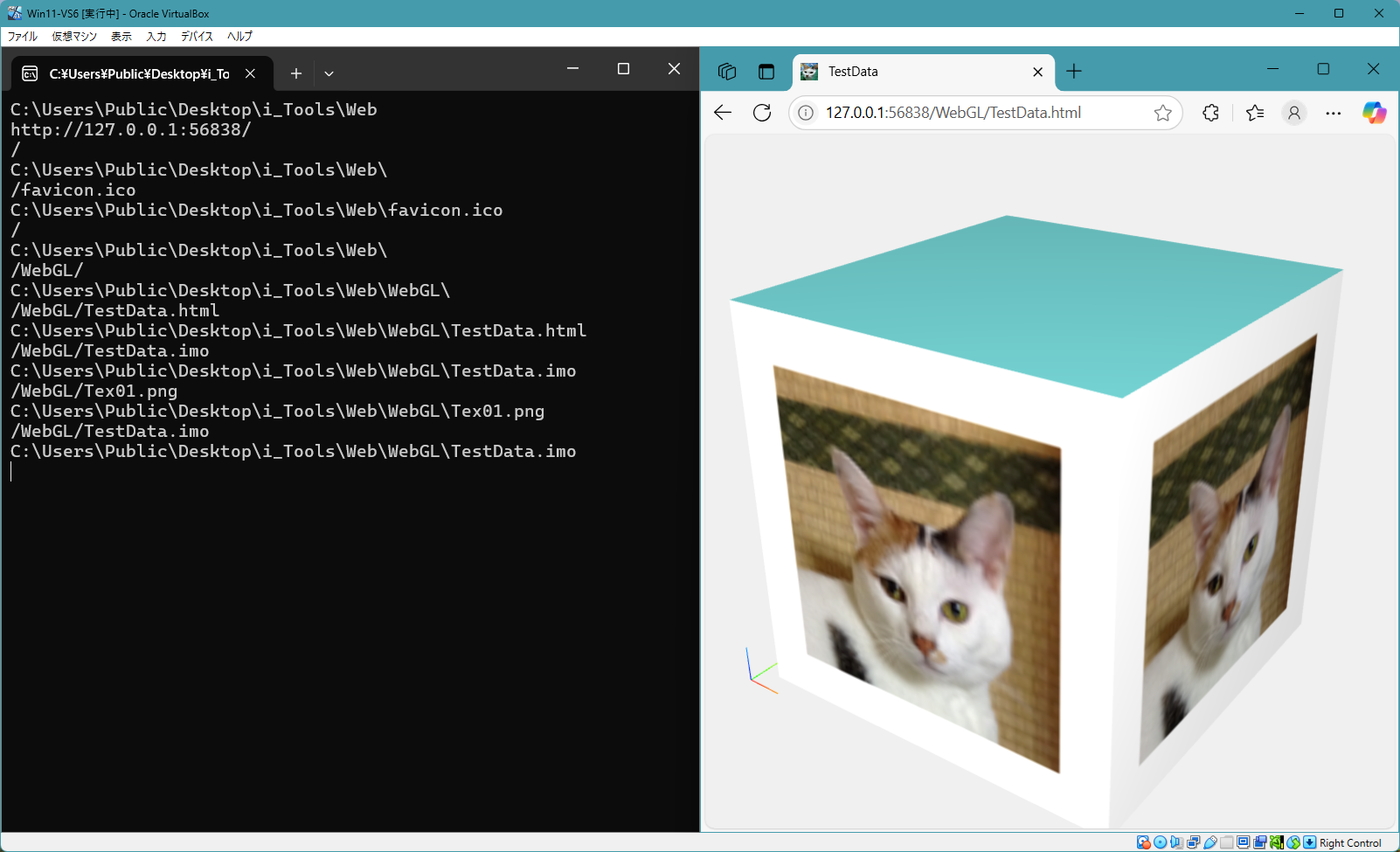This screenshot has height=852, width=1400.
Task: Open VirtualBox ファイル menu
Action: point(23,37)
